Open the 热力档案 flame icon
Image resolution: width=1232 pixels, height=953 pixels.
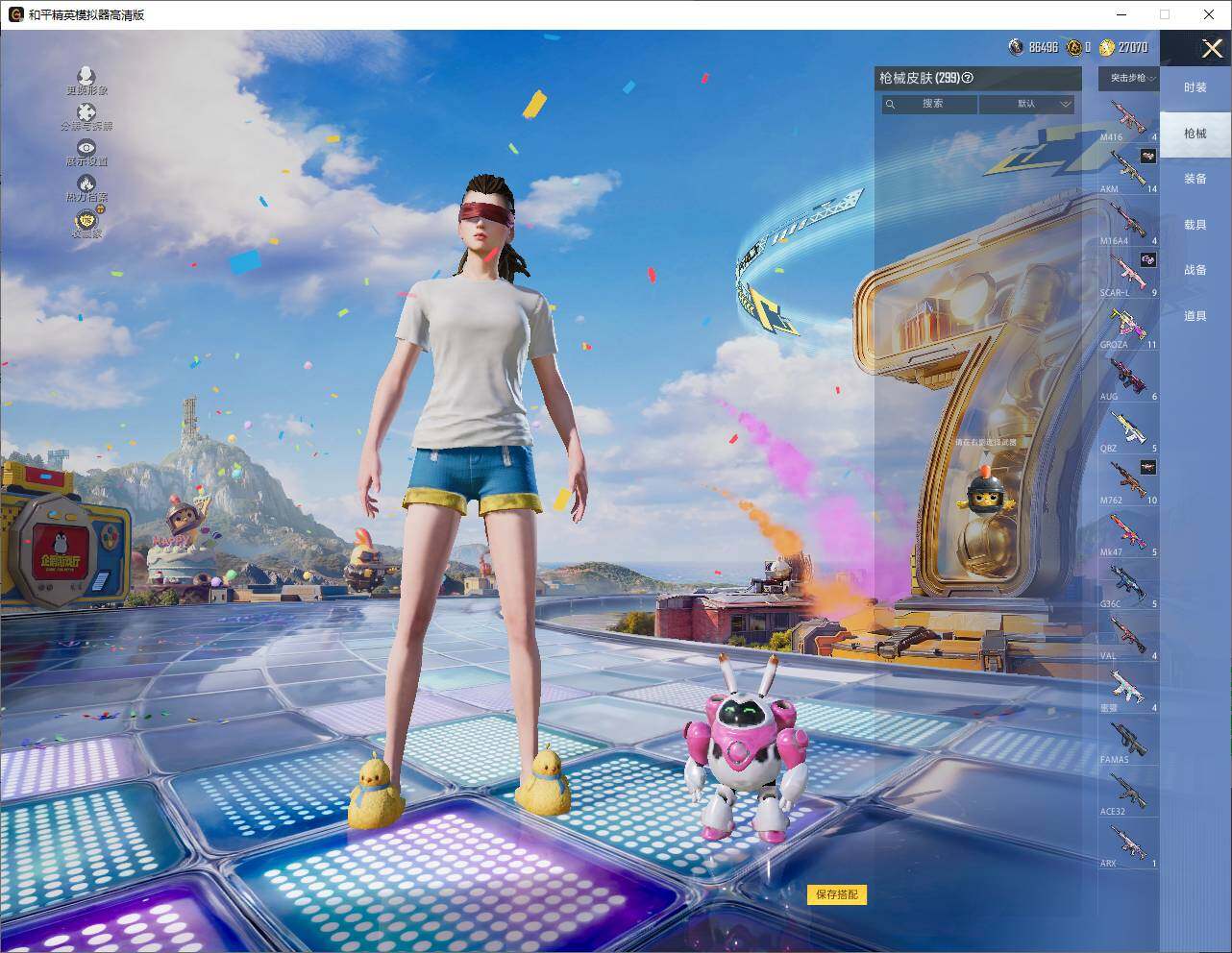click(x=86, y=183)
